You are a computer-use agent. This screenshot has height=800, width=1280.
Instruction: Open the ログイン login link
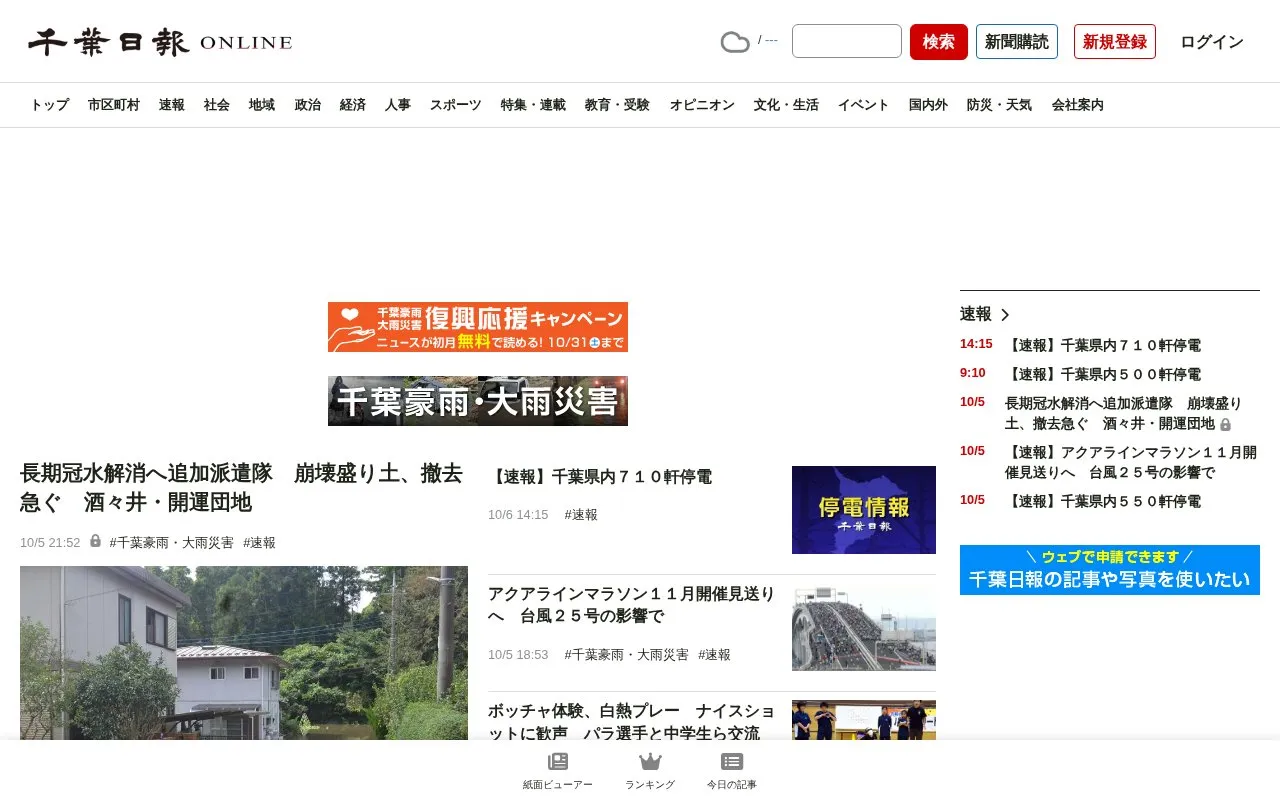(x=1212, y=42)
